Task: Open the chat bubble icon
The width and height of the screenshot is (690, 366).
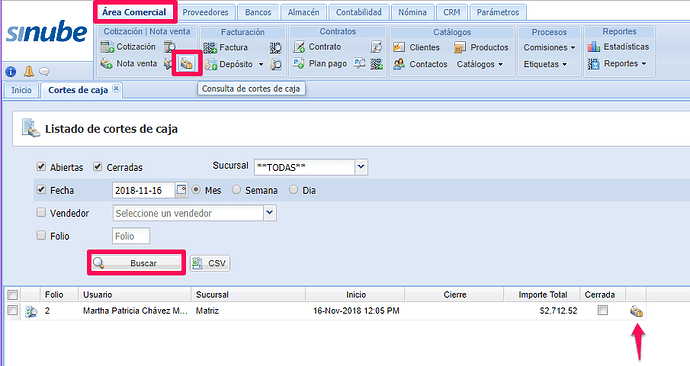Action: 44,71
